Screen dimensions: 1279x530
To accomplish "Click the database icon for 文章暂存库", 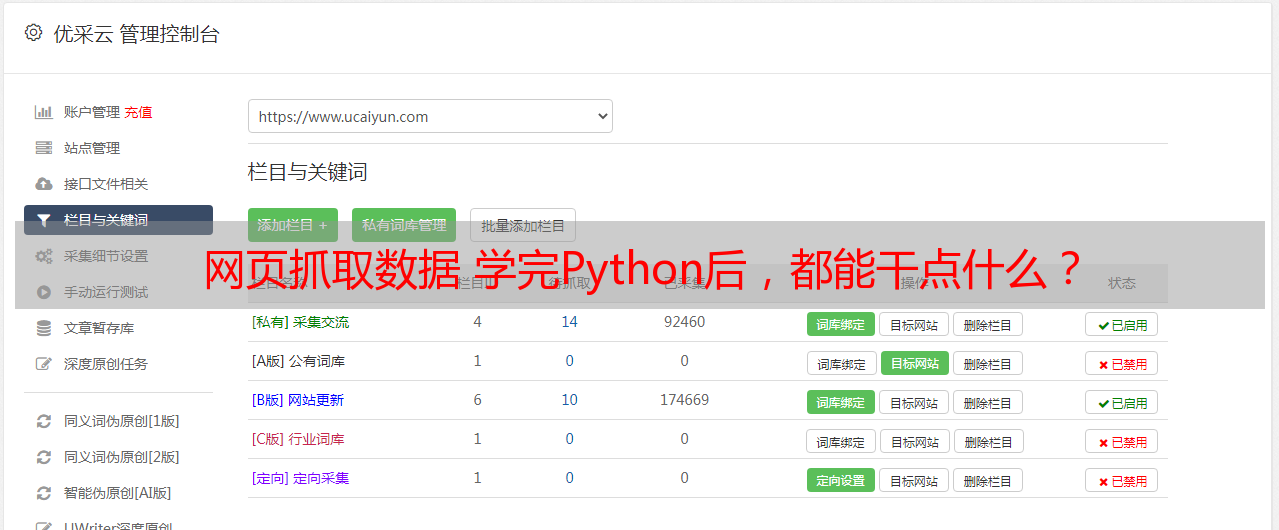I will click(43, 328).
